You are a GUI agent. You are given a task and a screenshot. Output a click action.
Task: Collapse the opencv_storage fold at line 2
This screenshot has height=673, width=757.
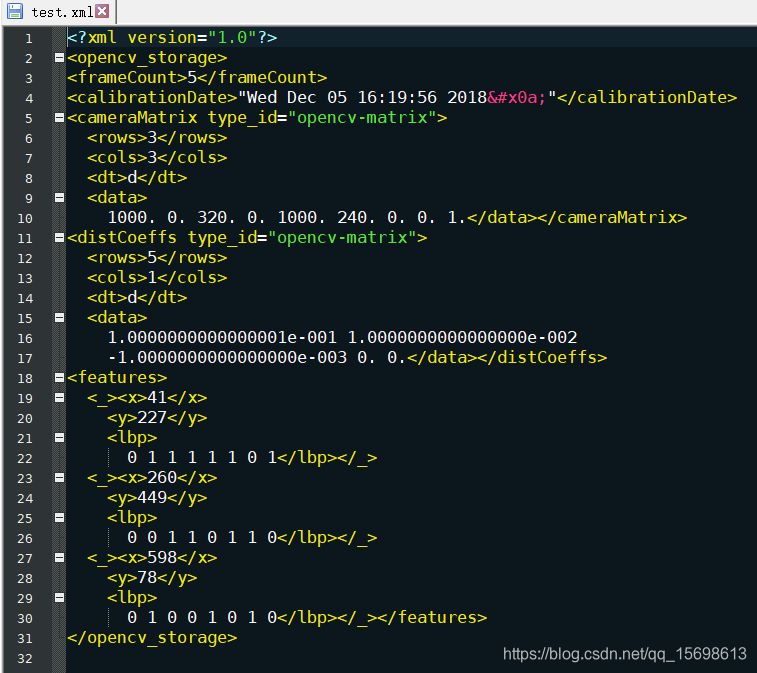click(x=59, y=58)
